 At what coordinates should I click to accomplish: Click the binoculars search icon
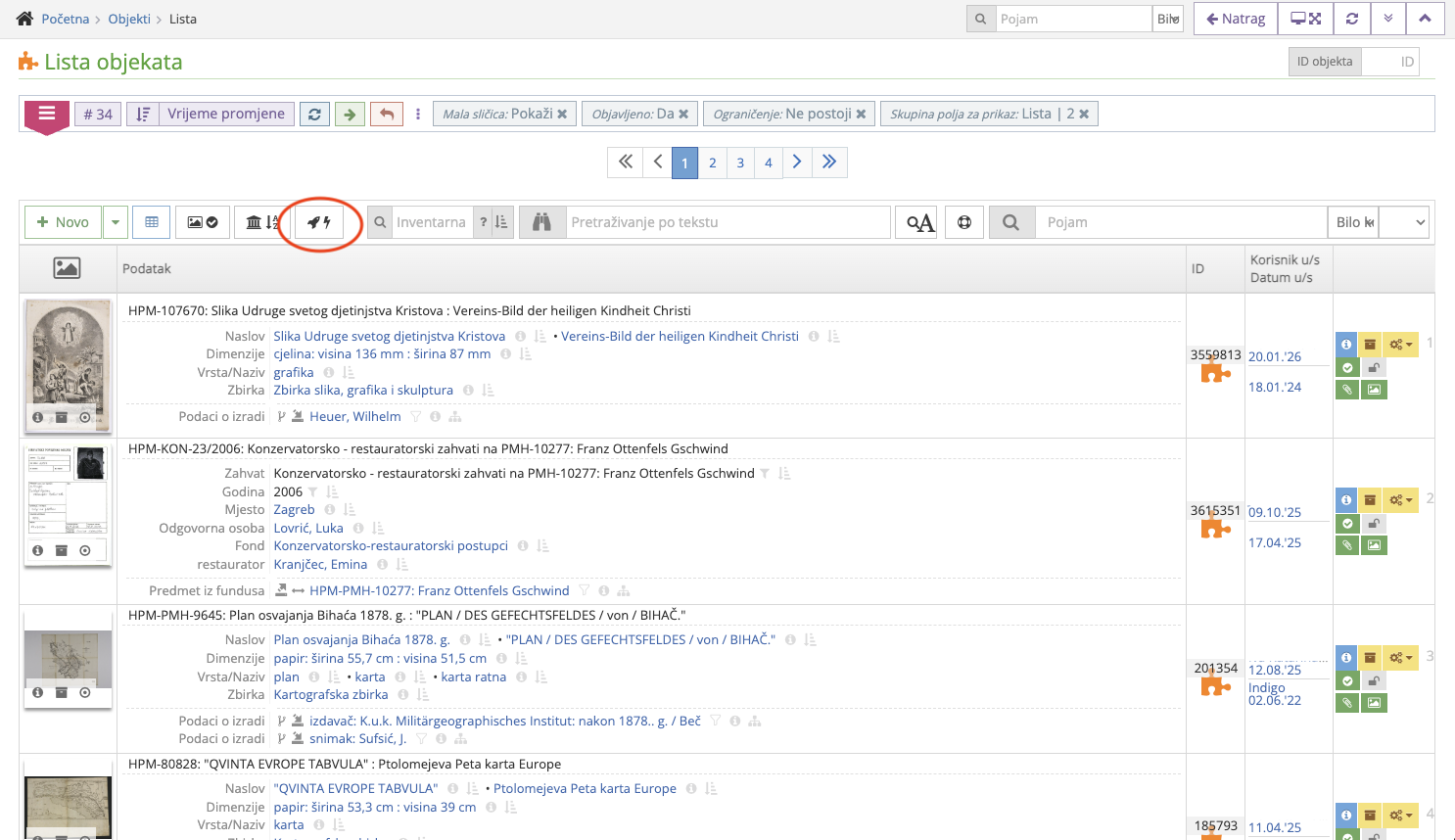tap(542, 222)
